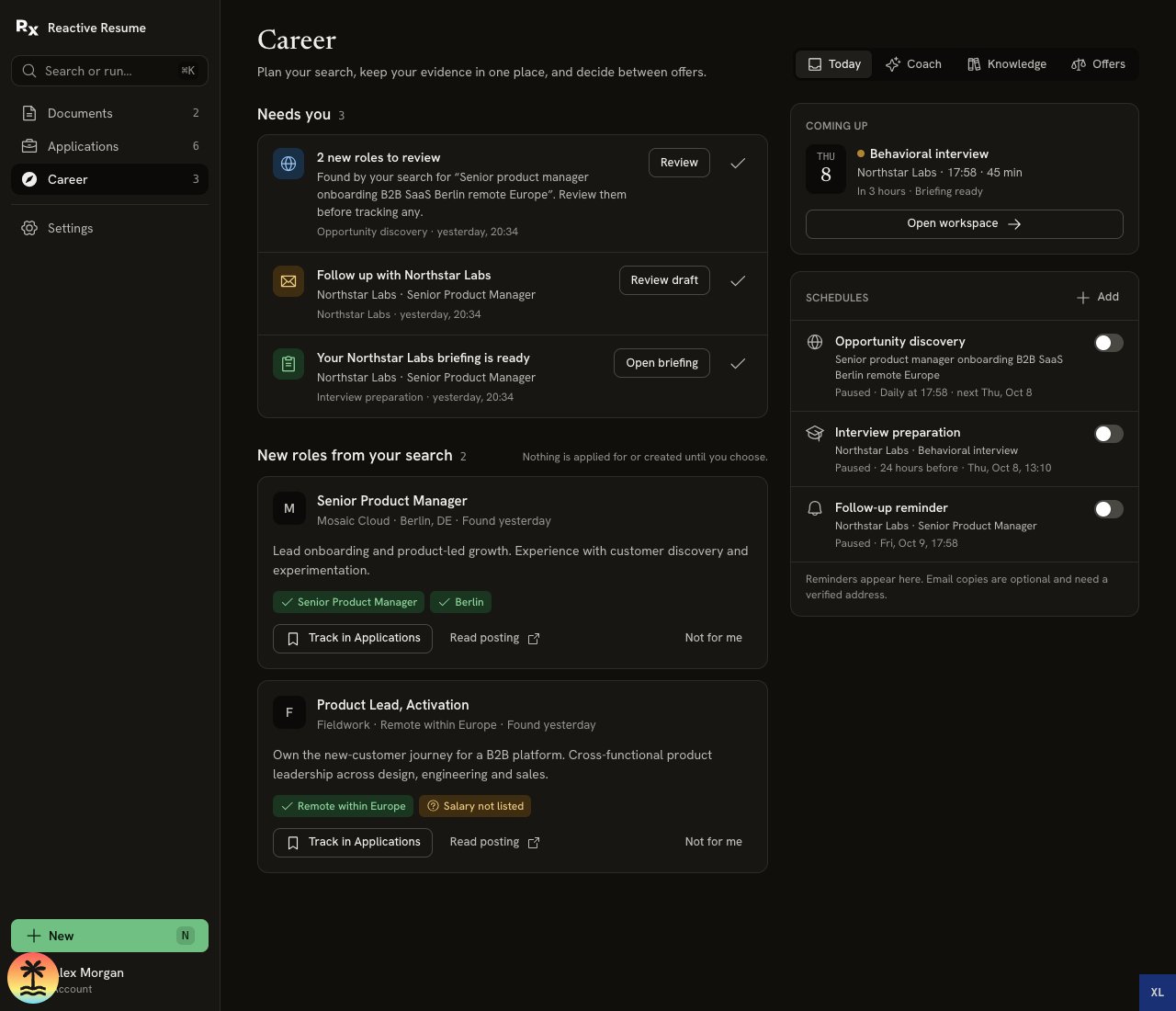Image resolution: width=1176 pixels, height=1011 pixels.
Task: Turn on the Interview preparation schedule switch
Action: [1109, 434]
